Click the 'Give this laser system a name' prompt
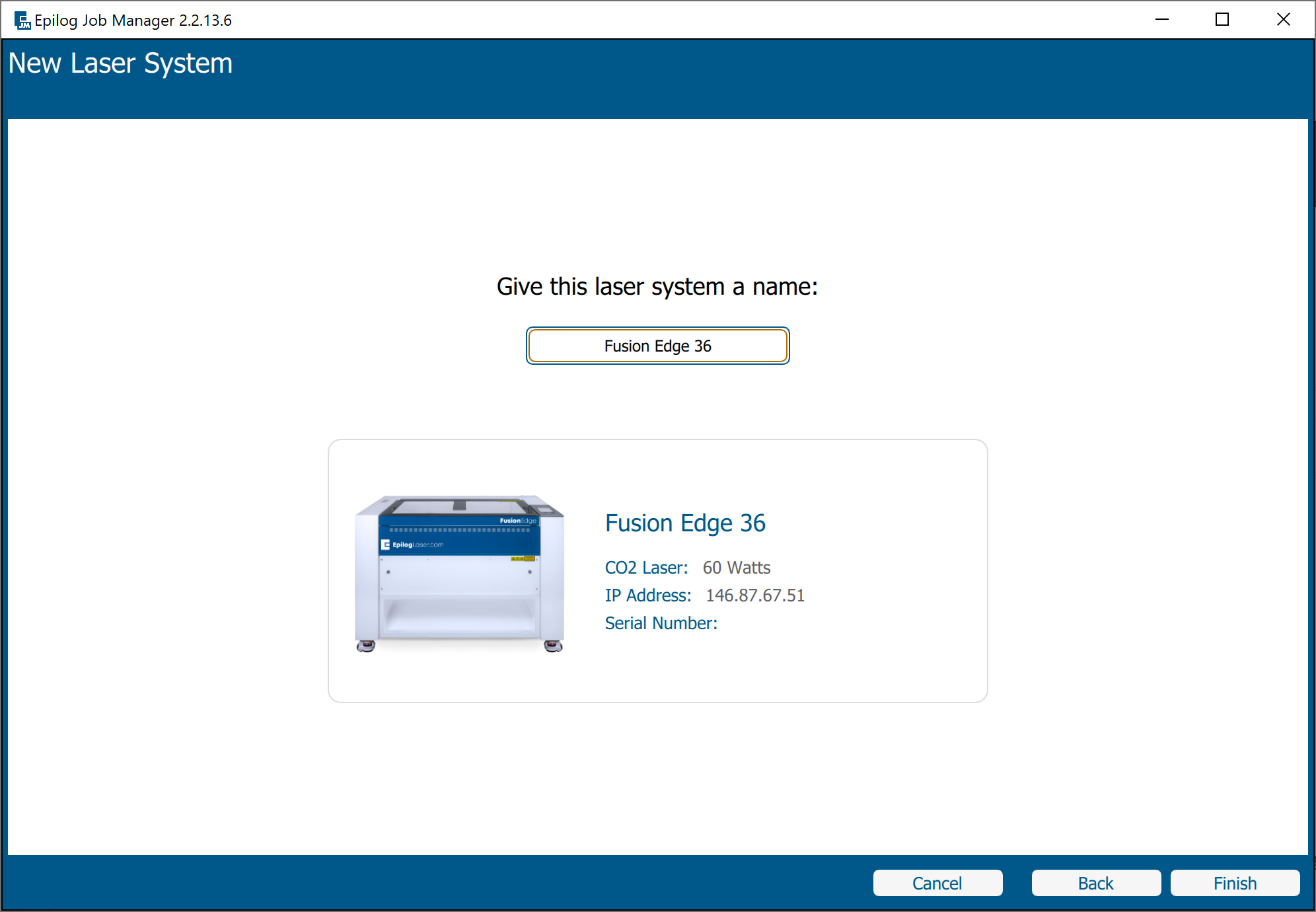1316x912 pixels. 657,287
